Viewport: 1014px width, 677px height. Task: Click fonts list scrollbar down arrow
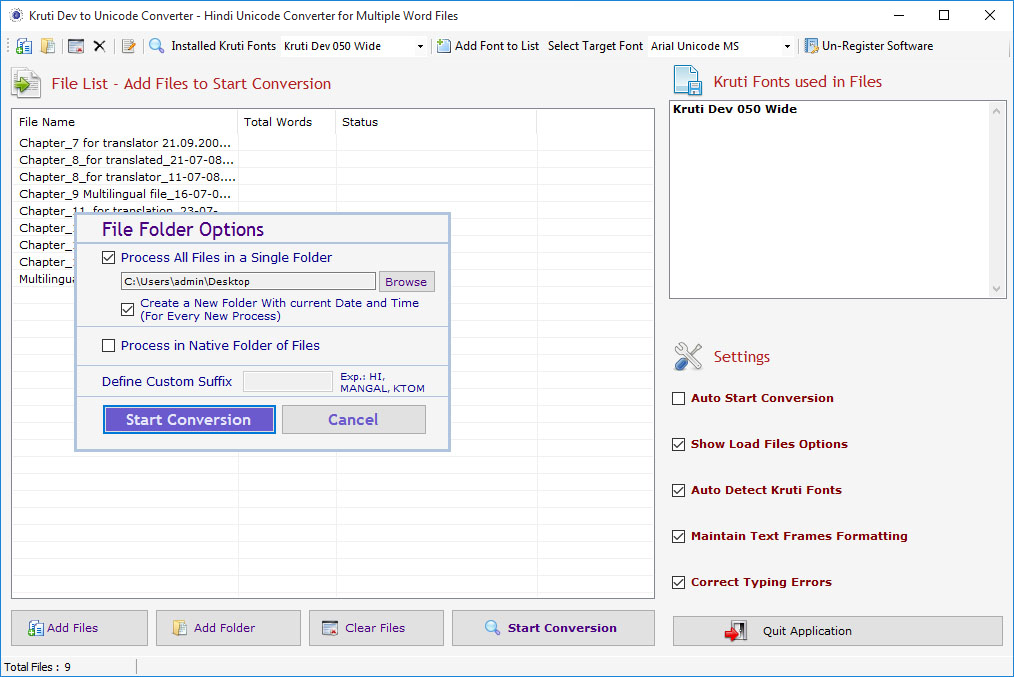996,288
